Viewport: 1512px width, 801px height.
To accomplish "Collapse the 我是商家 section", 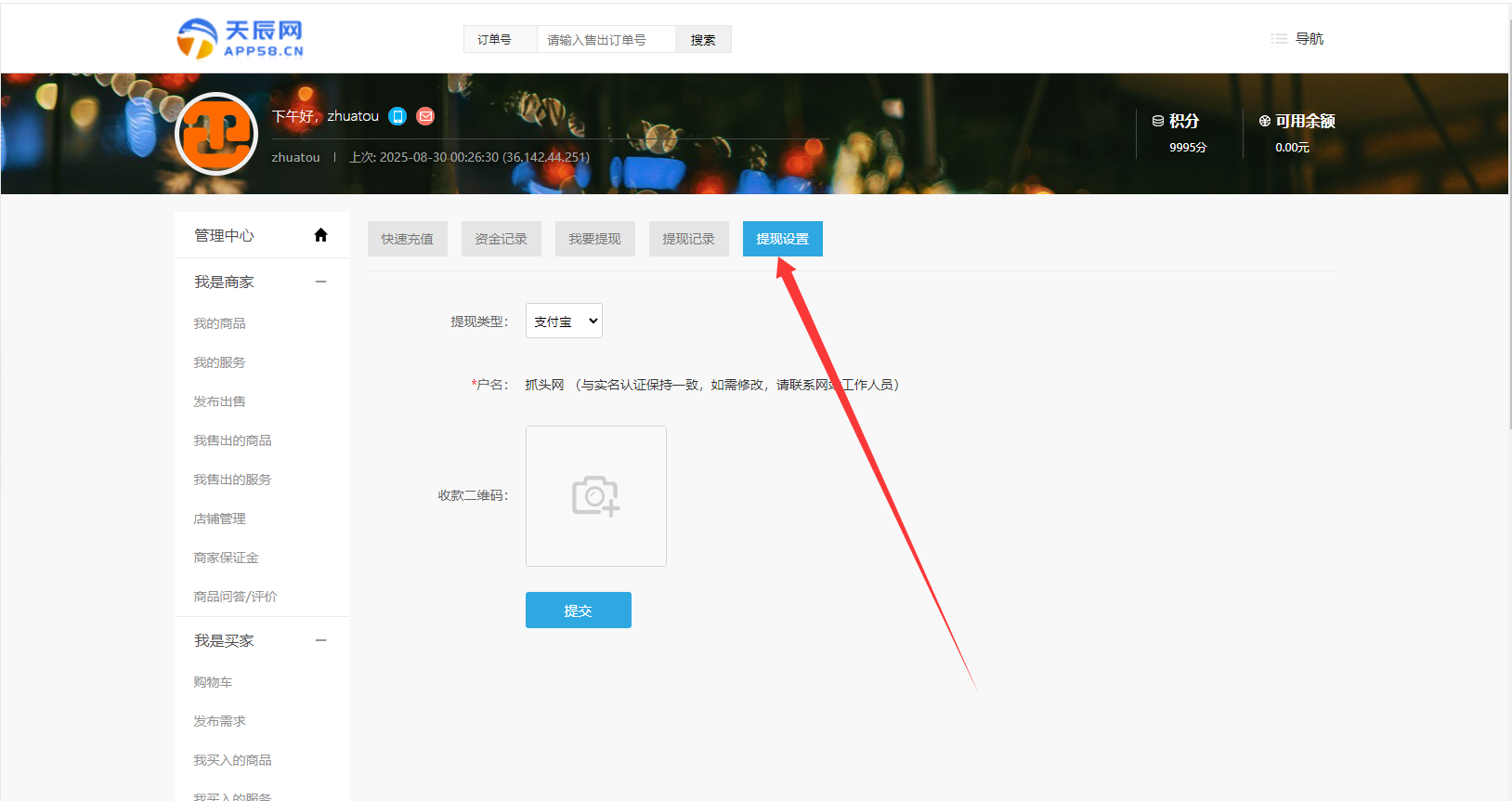I will [x=320, y=282].
